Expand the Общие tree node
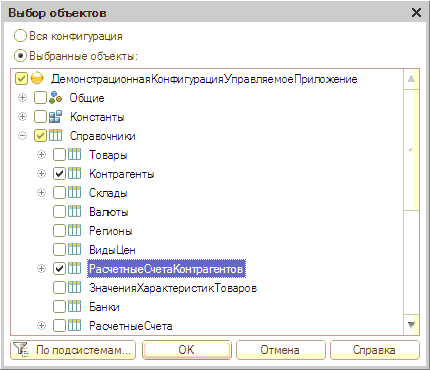Screen dimensions: 430x370 pos(22,98)
